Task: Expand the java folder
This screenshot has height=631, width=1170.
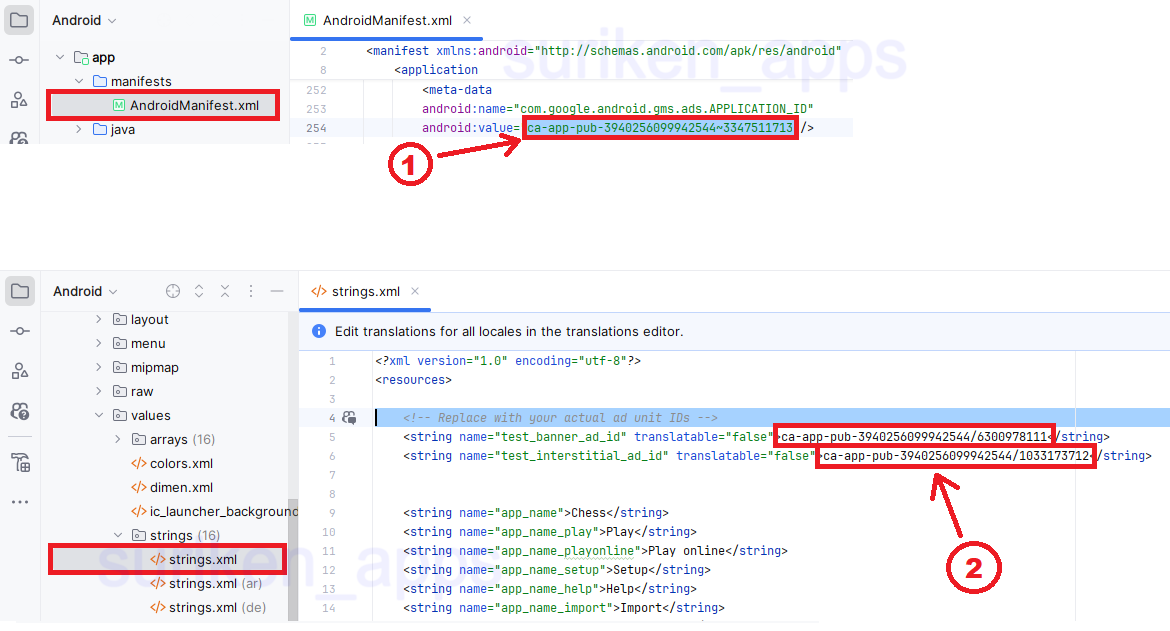Action: tap(80, 129)
